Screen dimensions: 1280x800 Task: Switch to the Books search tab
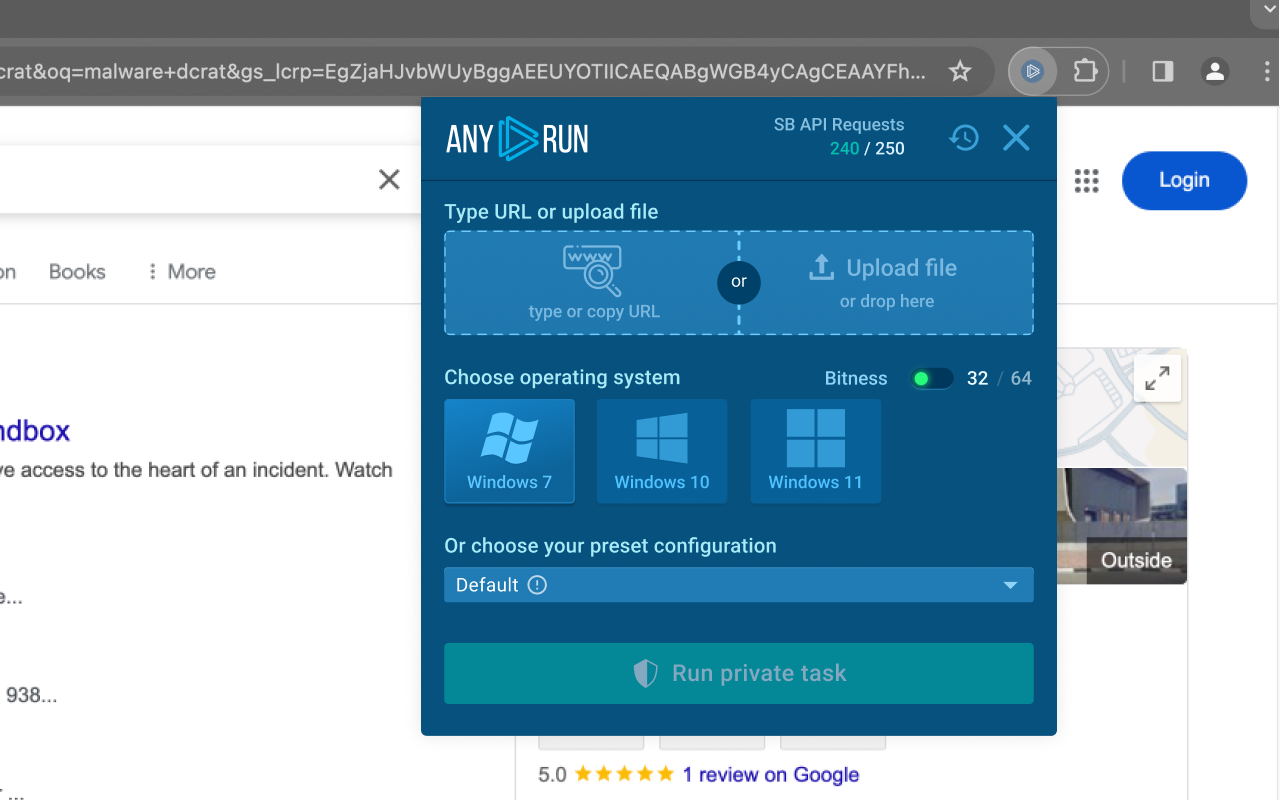[77, 272]
